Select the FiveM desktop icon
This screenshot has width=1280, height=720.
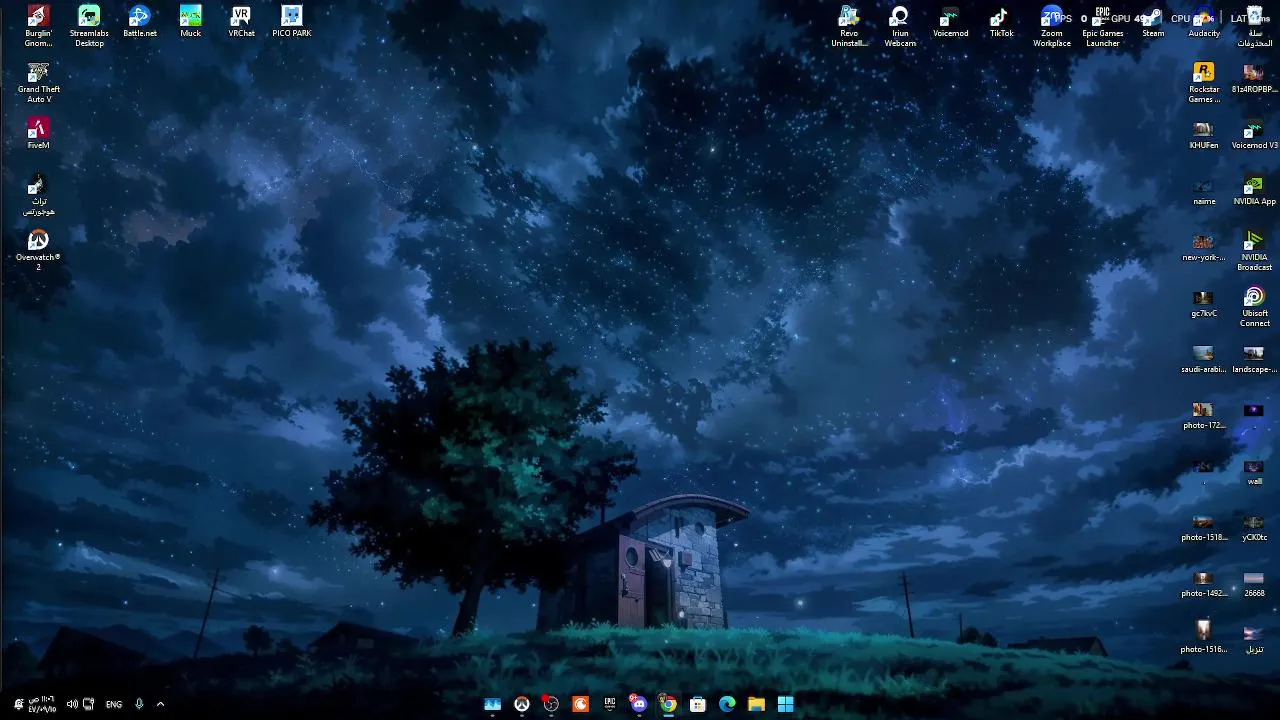[x=38, y=134]
